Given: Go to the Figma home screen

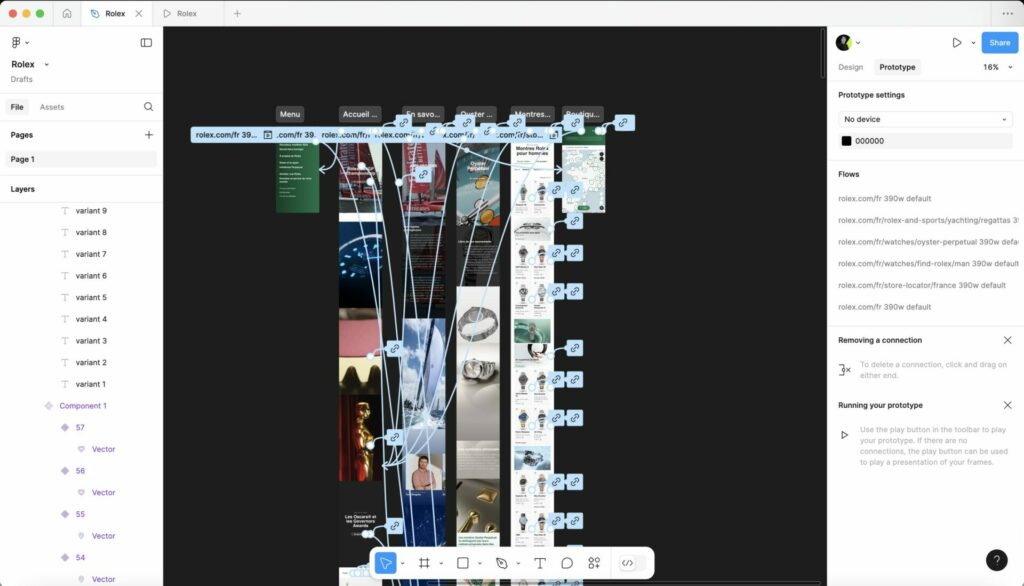Looking at the screenshot, I should (x=67, y=13).
